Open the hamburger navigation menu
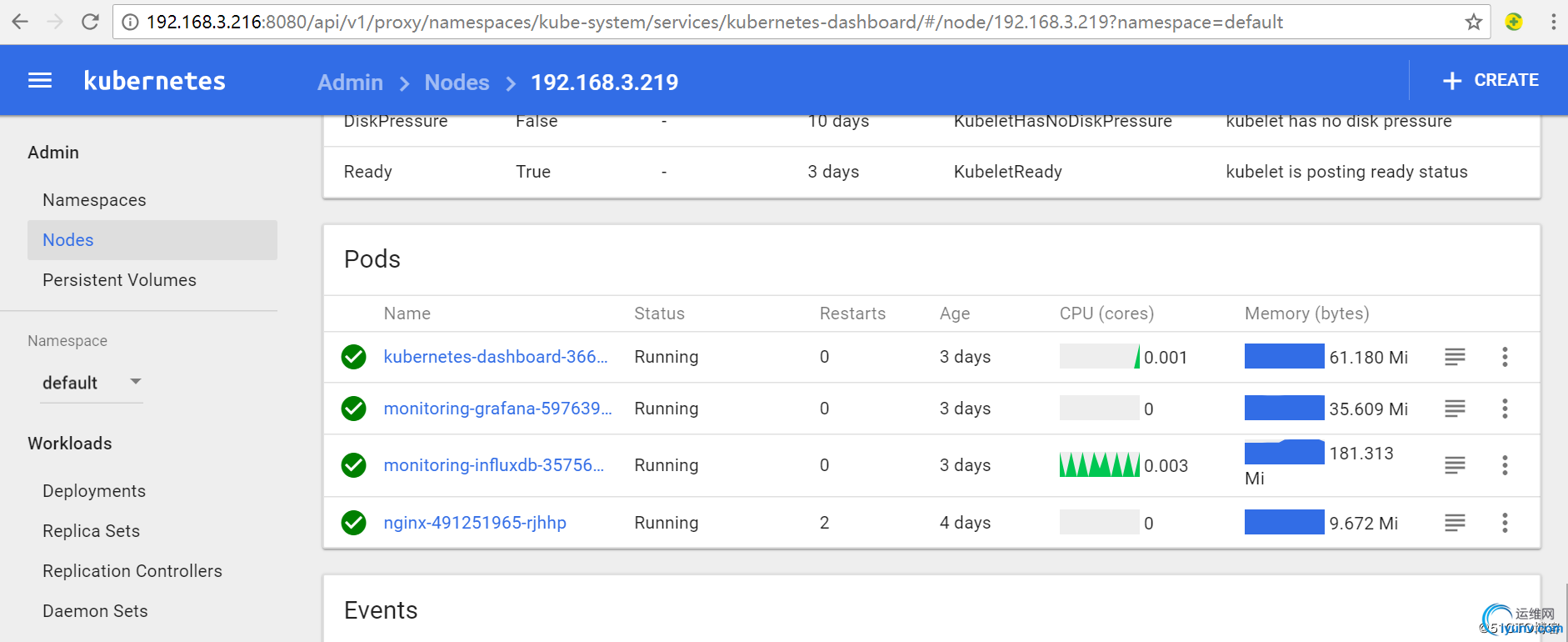This screenshot has height=642, width=1568. [40, 81]
